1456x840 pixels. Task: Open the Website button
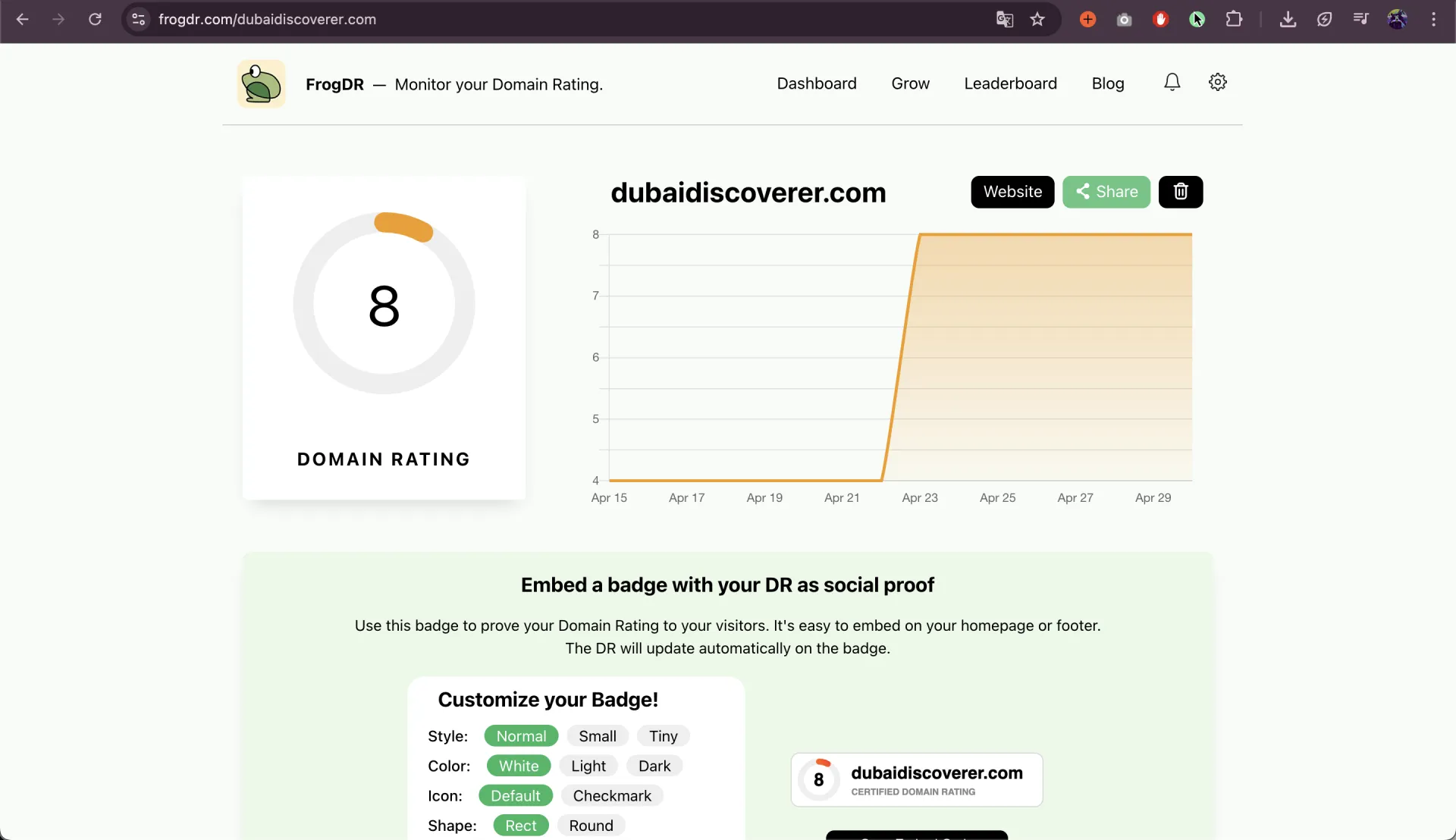pos(1012,192)
